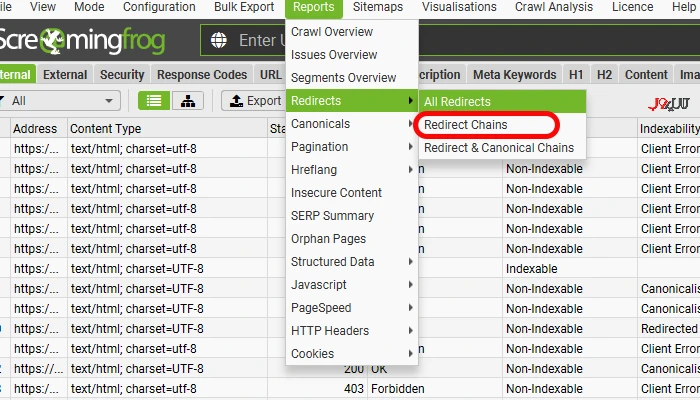The height and width of the screenshot is (400, 700).
Task: Click the Export button
Action: [x=253, y=101]
